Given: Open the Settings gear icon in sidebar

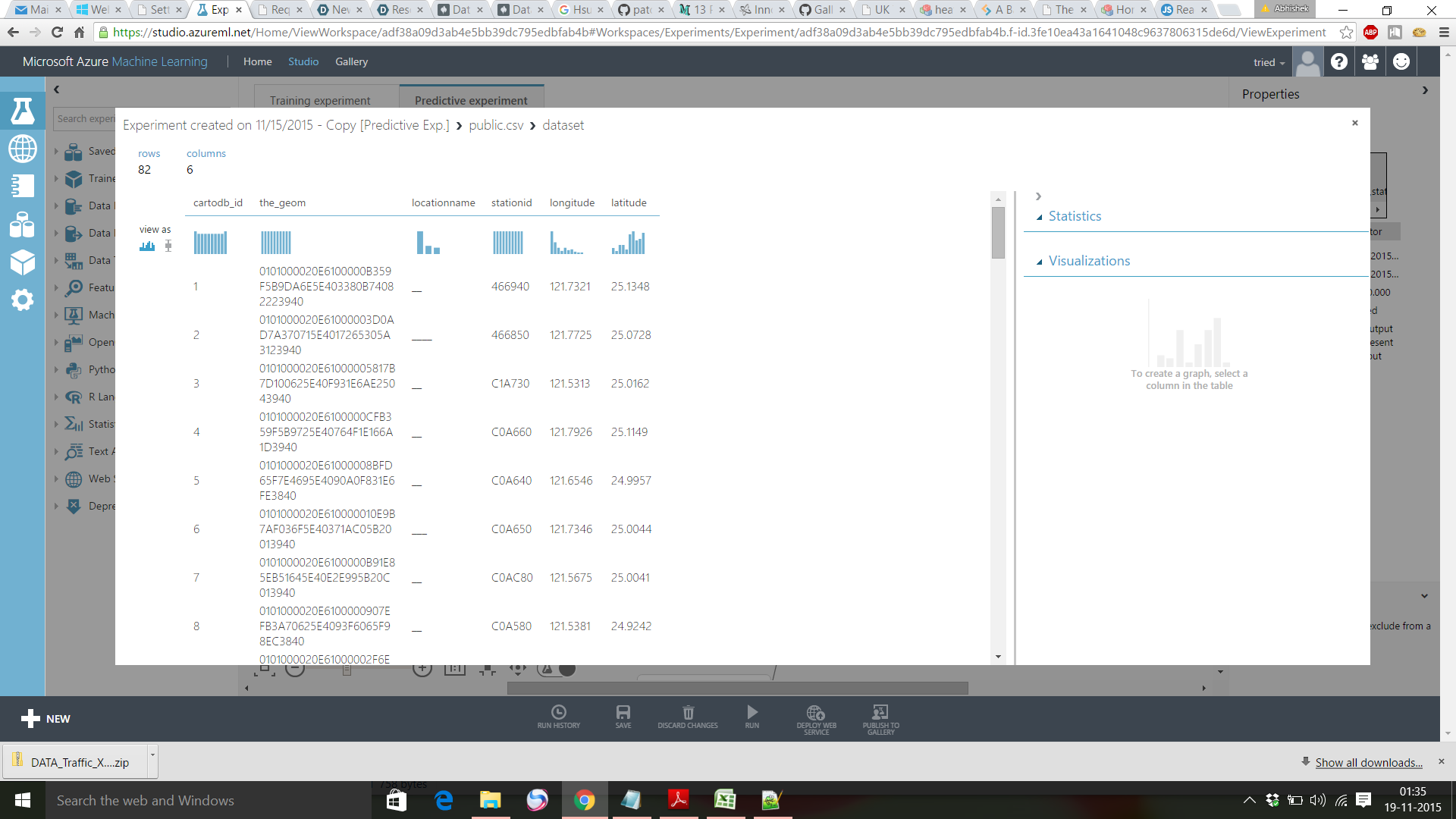Looking at the screenshot, I should (x=22, y=300).
